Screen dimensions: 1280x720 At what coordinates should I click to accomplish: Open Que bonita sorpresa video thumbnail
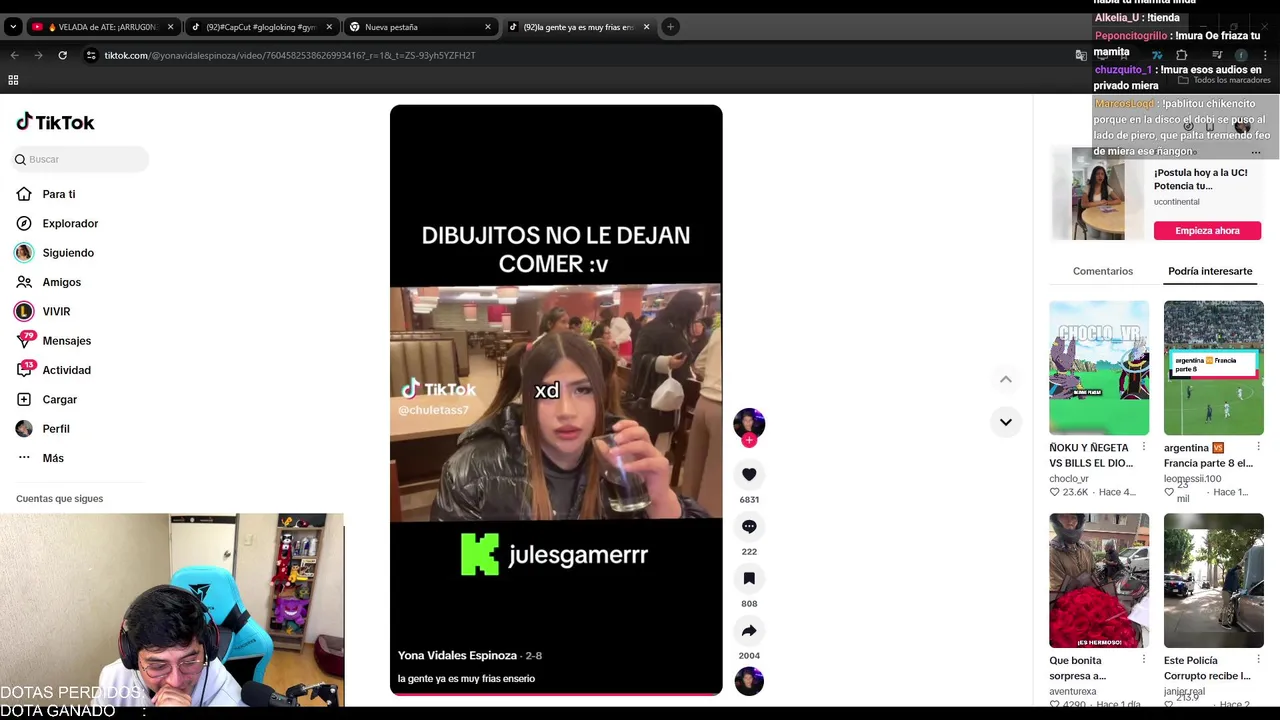tap(1099, 581)
